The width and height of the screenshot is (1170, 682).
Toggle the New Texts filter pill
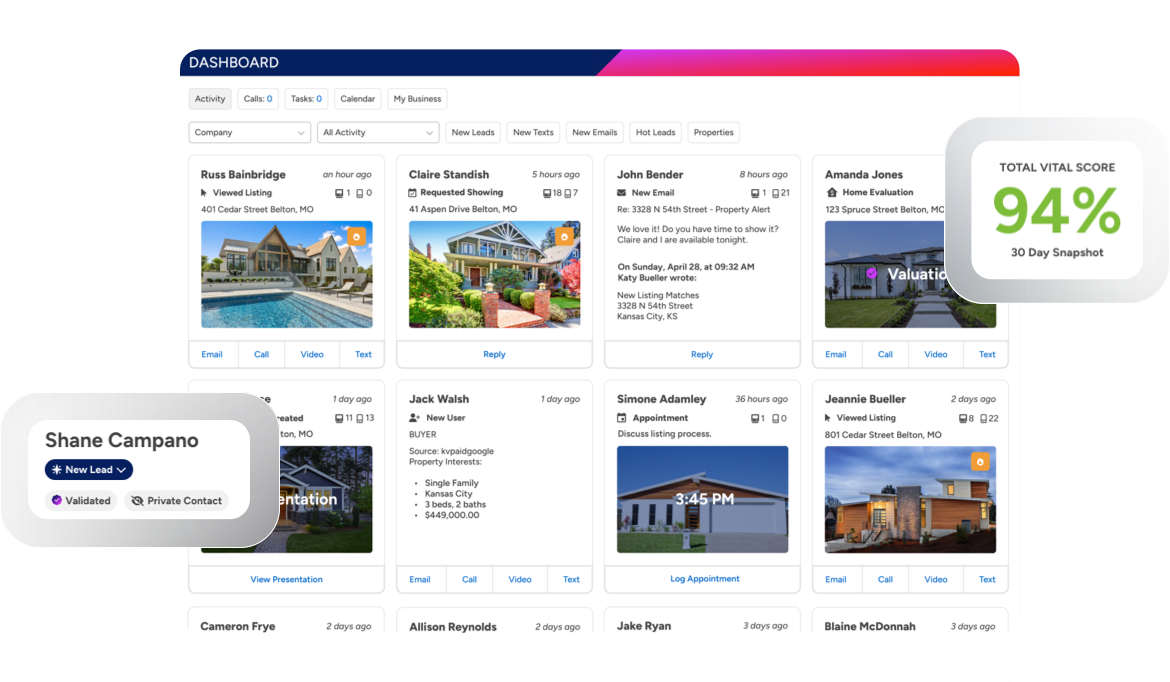point(532,132)
